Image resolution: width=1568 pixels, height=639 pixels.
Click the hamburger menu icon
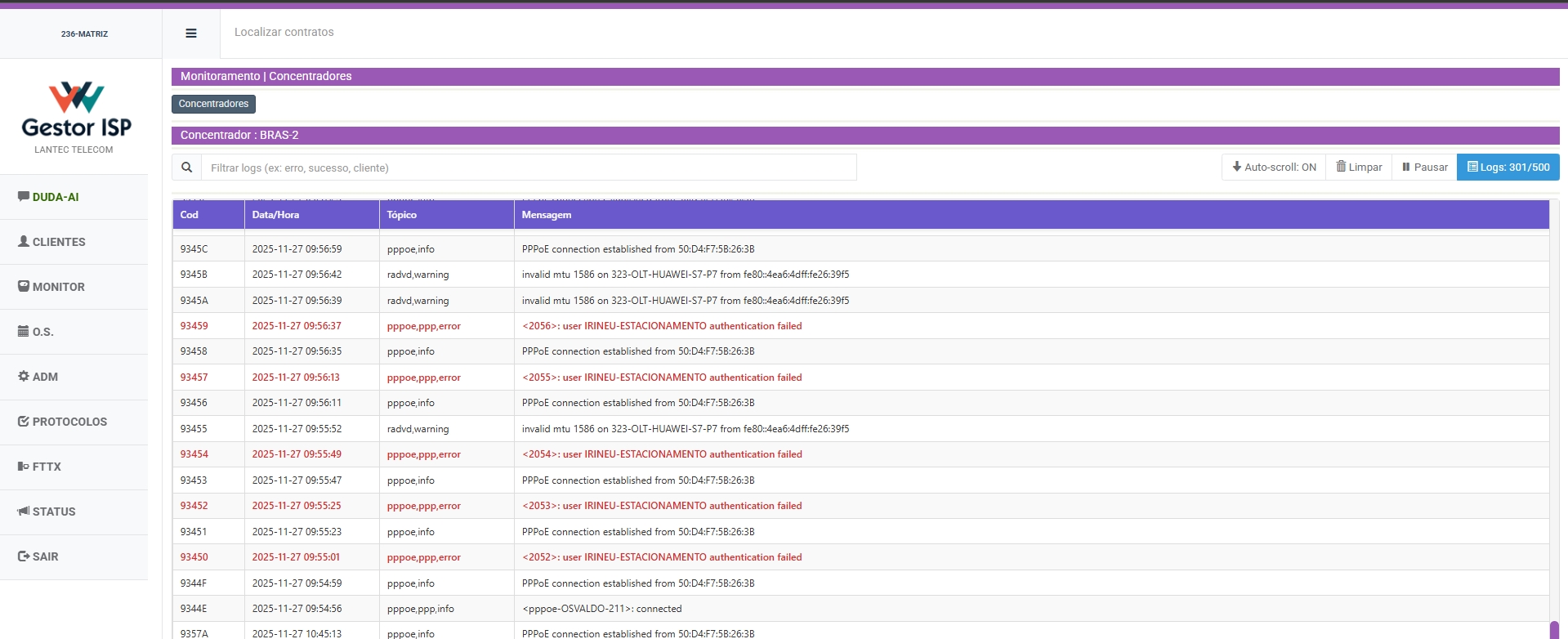pos(191,34)
